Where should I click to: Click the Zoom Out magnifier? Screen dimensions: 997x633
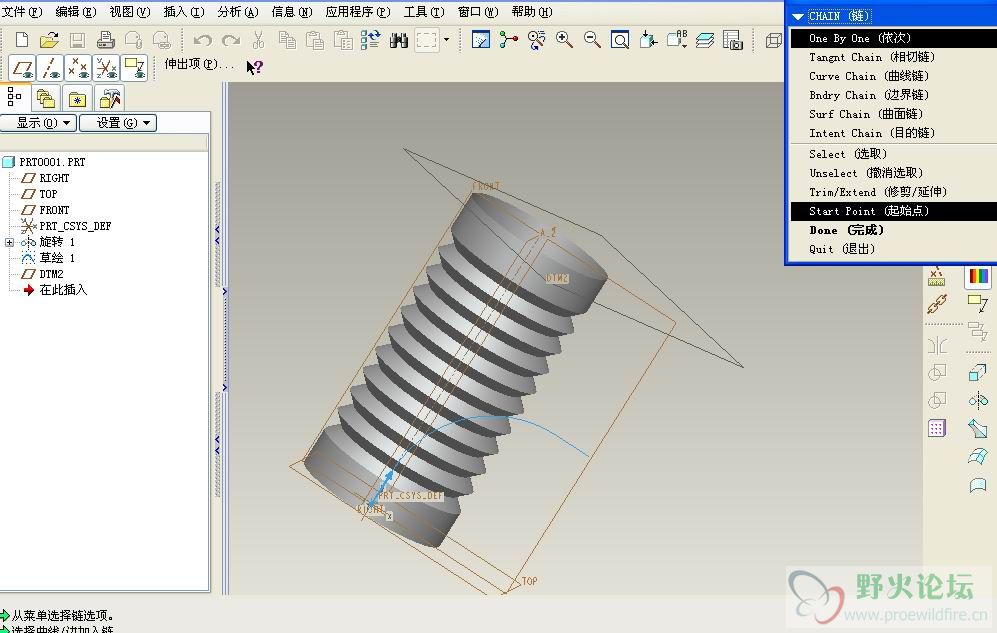pos(592,40)
